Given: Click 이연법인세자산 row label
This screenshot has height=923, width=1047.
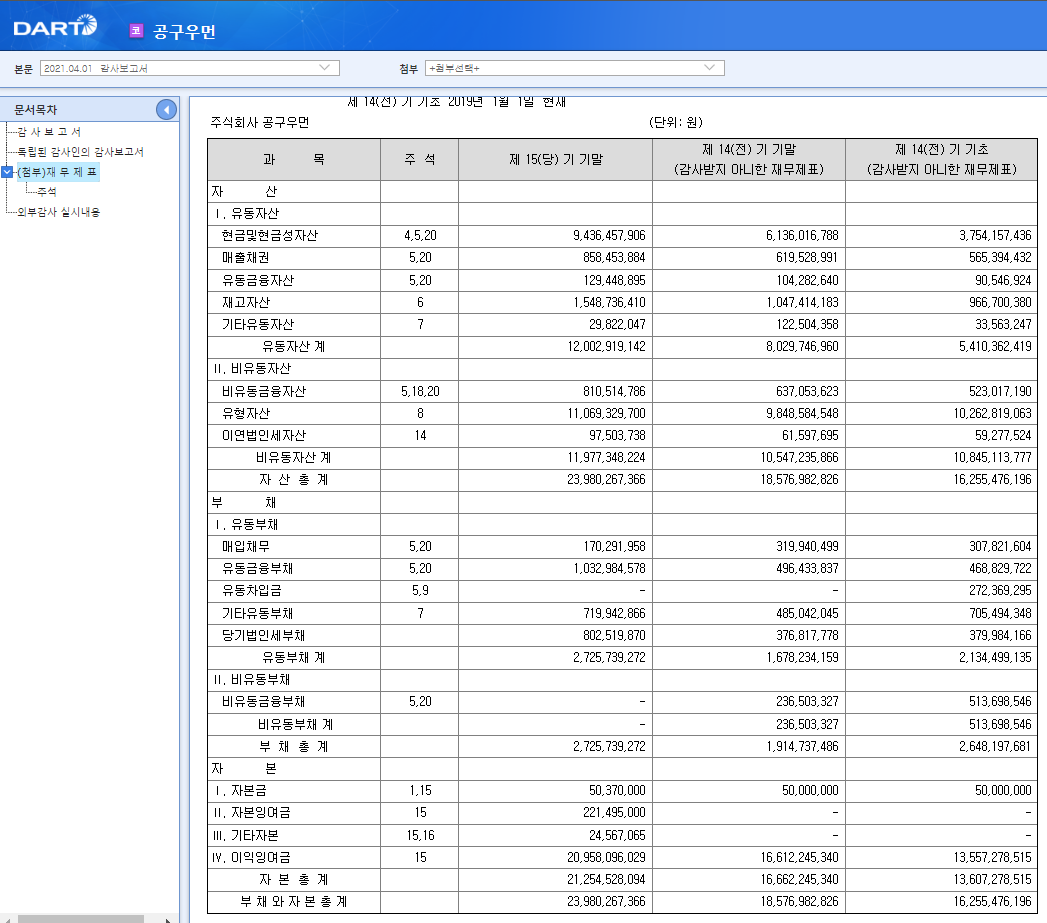Looking at the screenshot, I should click(264, 435).
